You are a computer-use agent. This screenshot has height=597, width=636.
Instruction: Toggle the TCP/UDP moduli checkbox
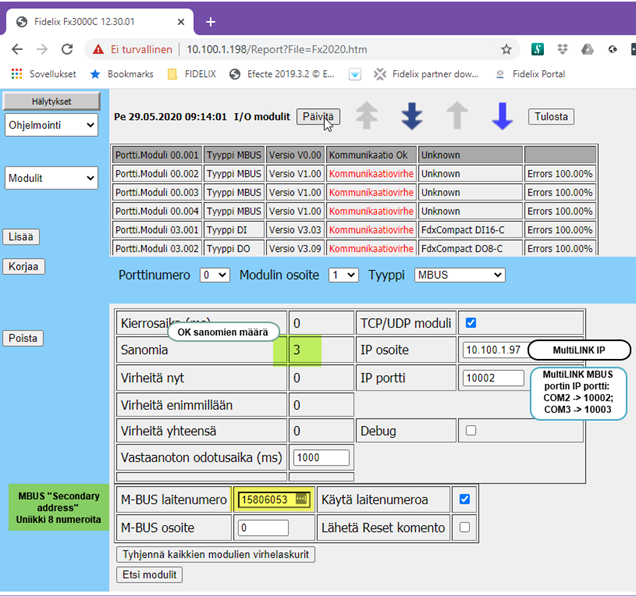coord(471,323)
